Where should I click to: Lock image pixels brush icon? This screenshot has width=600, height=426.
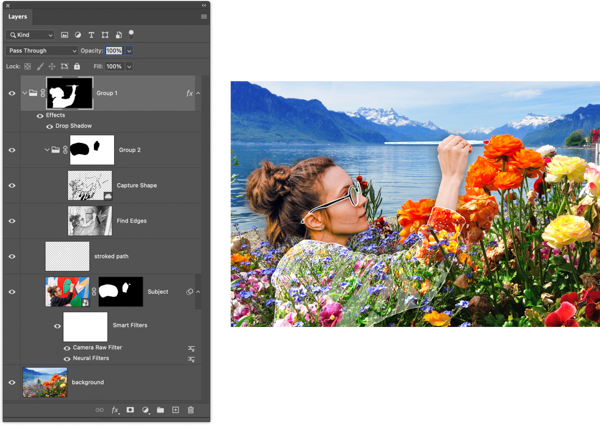[x=40, y=66]
